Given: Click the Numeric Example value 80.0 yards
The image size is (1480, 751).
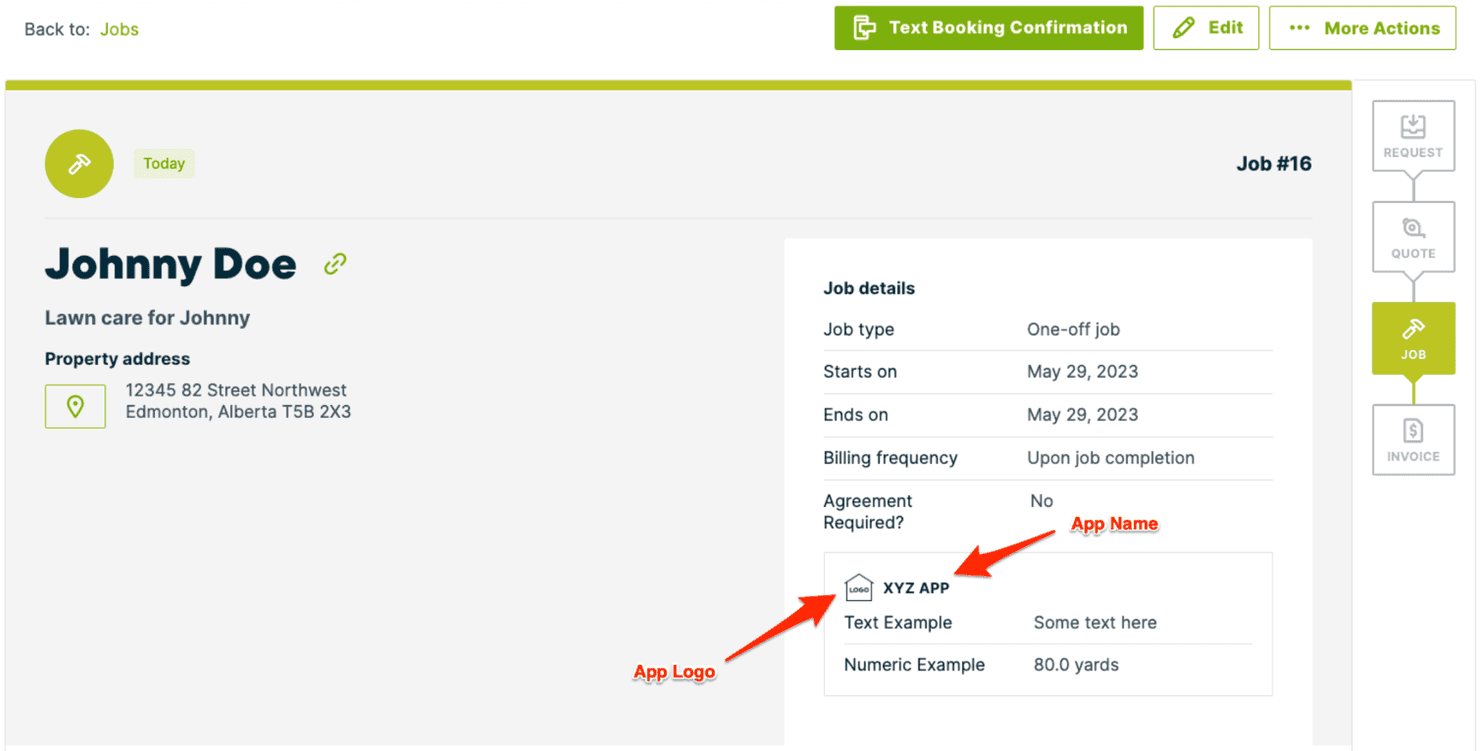Looking at the screenshot, I should [1076, 665].
